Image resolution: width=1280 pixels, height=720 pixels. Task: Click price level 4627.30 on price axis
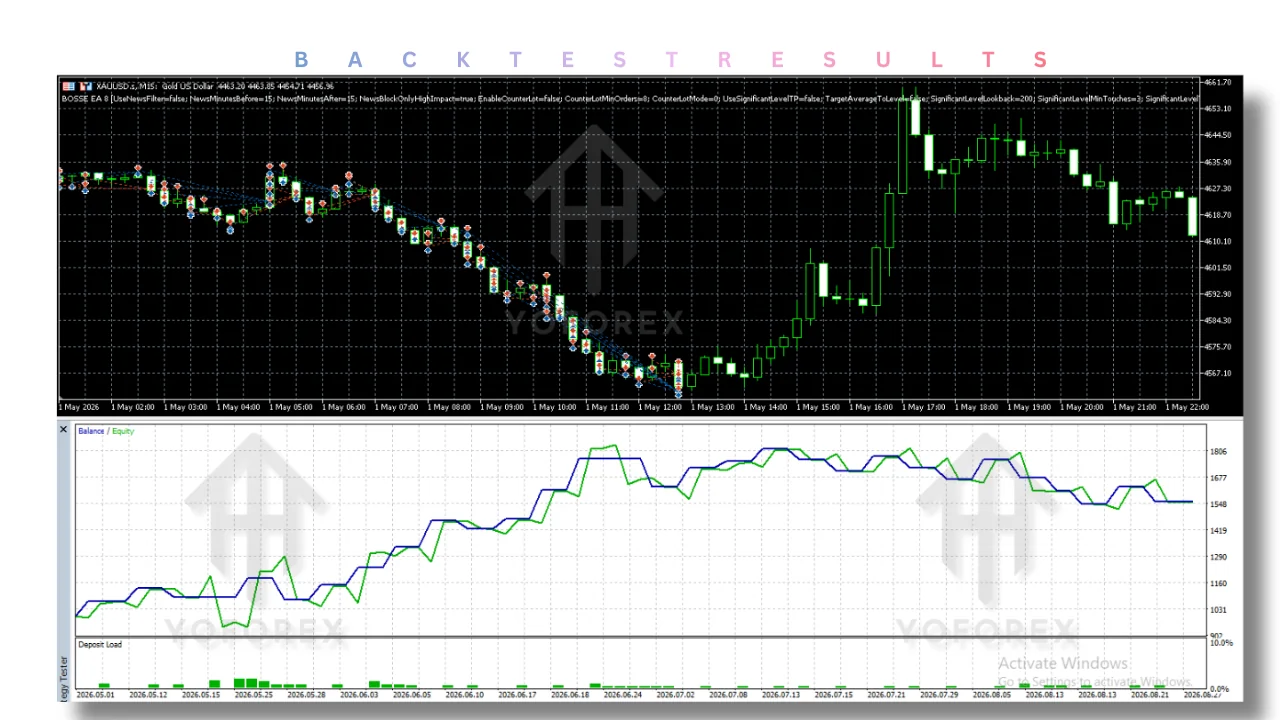pos(1219,188)
